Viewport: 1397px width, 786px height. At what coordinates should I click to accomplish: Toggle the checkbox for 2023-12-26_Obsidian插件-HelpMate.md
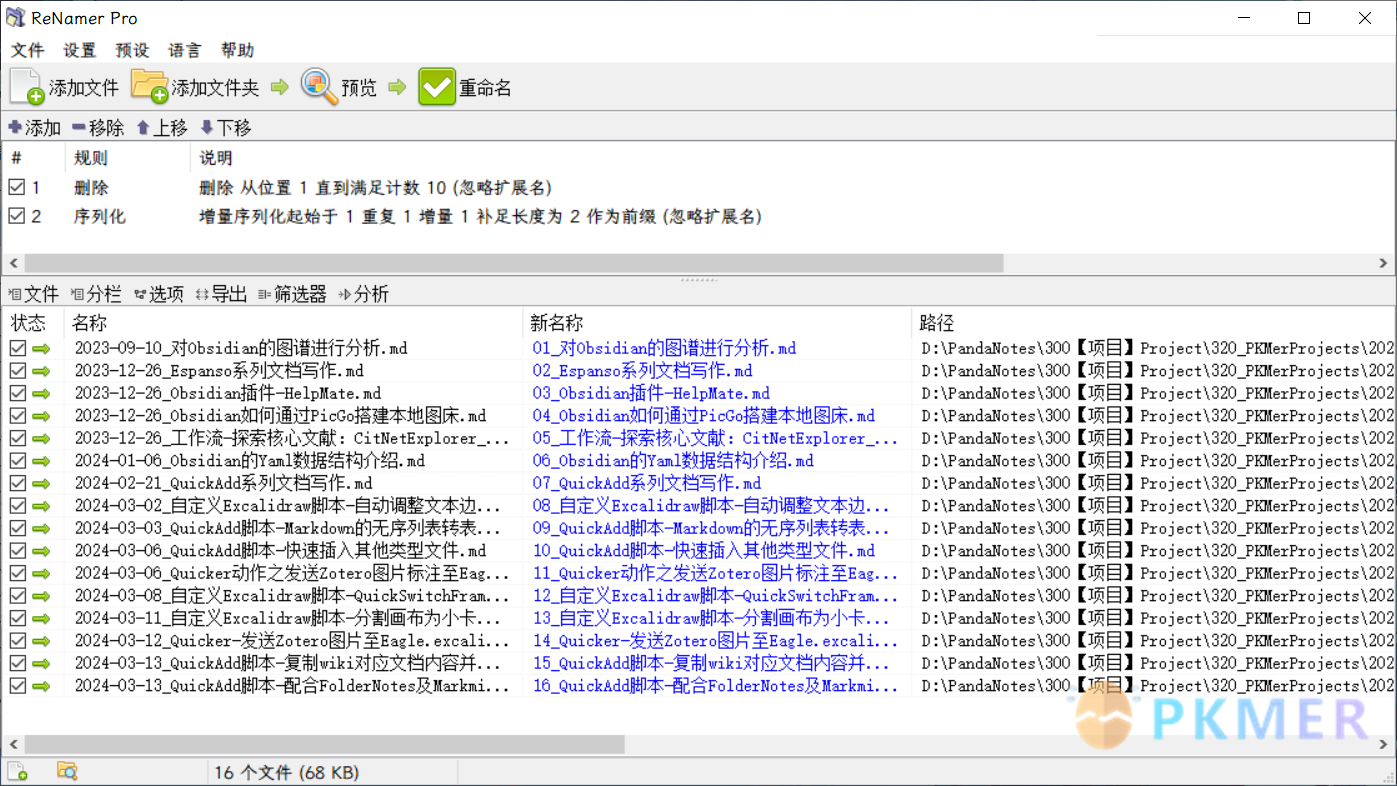[17, 393]
